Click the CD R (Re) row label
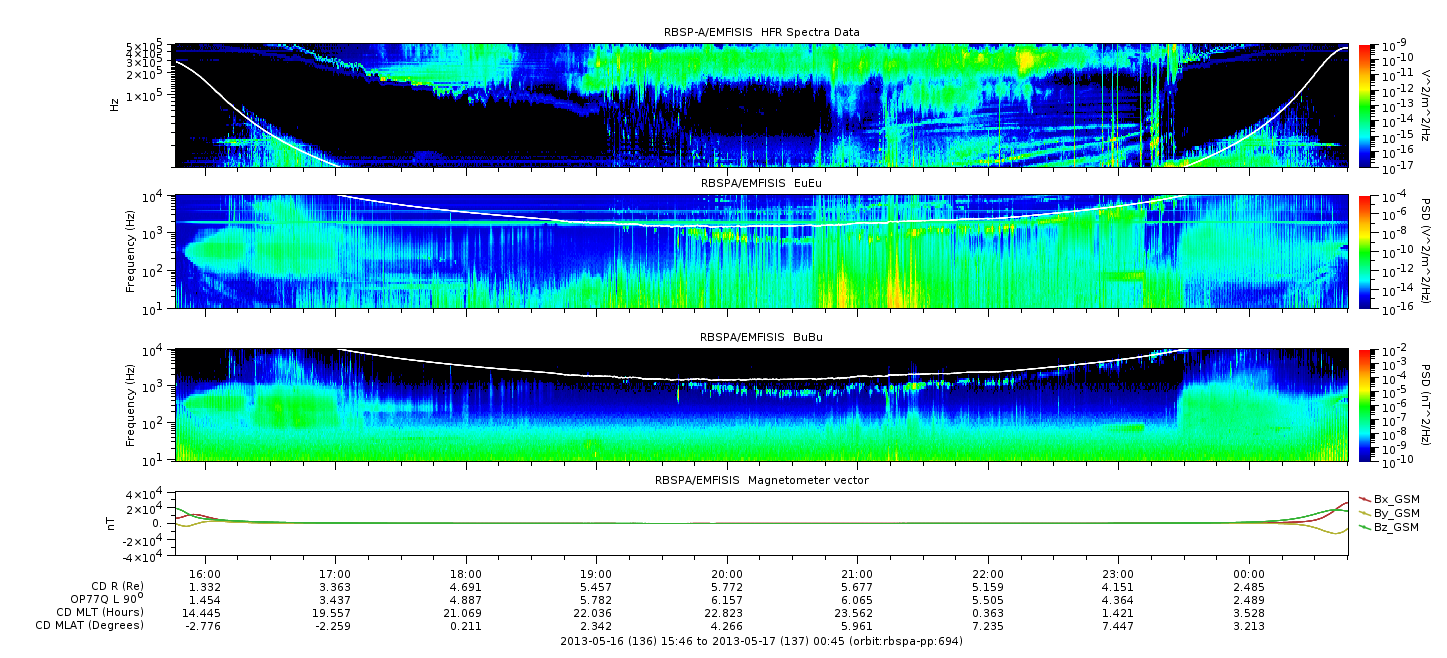 coord(108,587)
